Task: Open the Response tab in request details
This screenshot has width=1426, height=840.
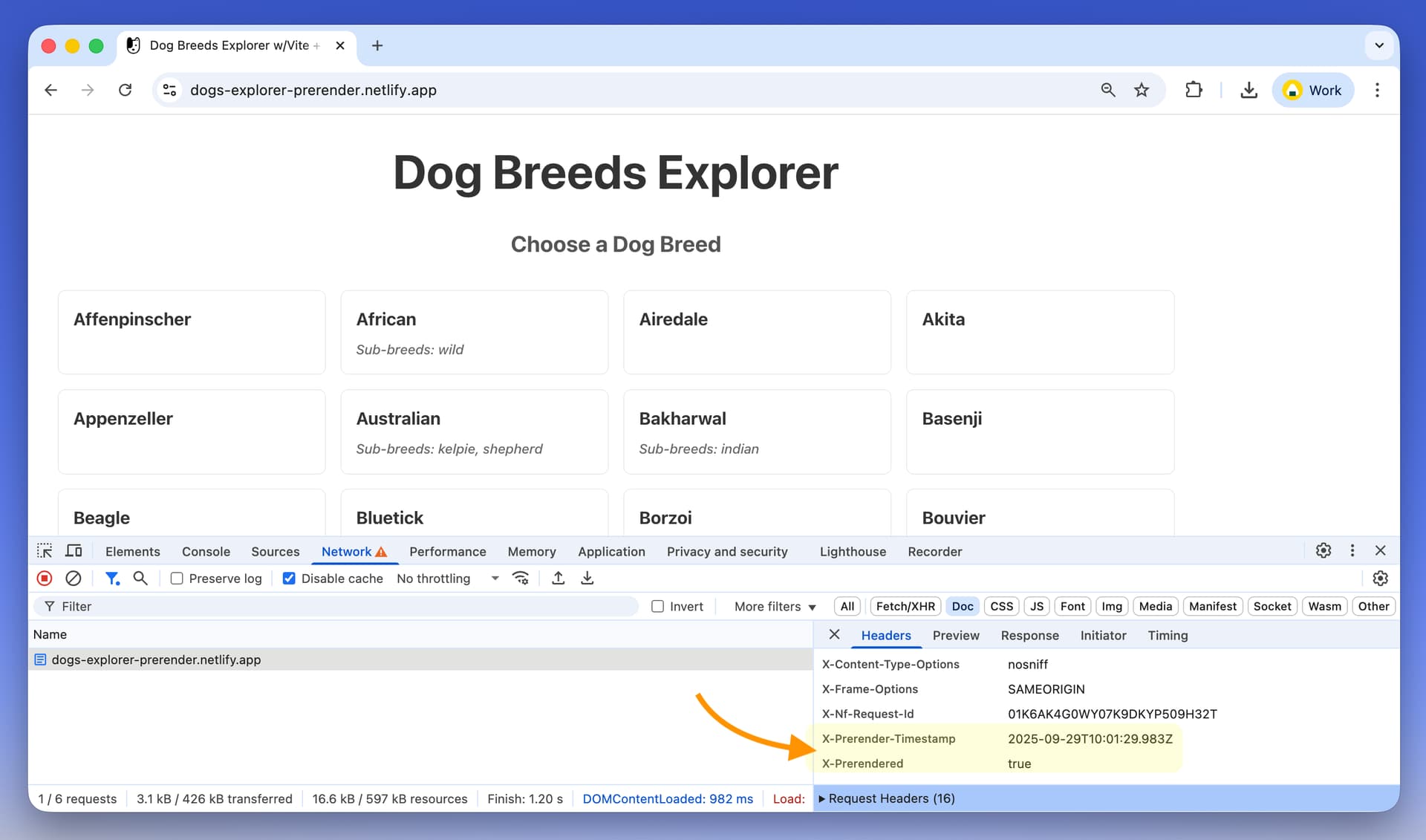Action: (x=1029, y=636)
